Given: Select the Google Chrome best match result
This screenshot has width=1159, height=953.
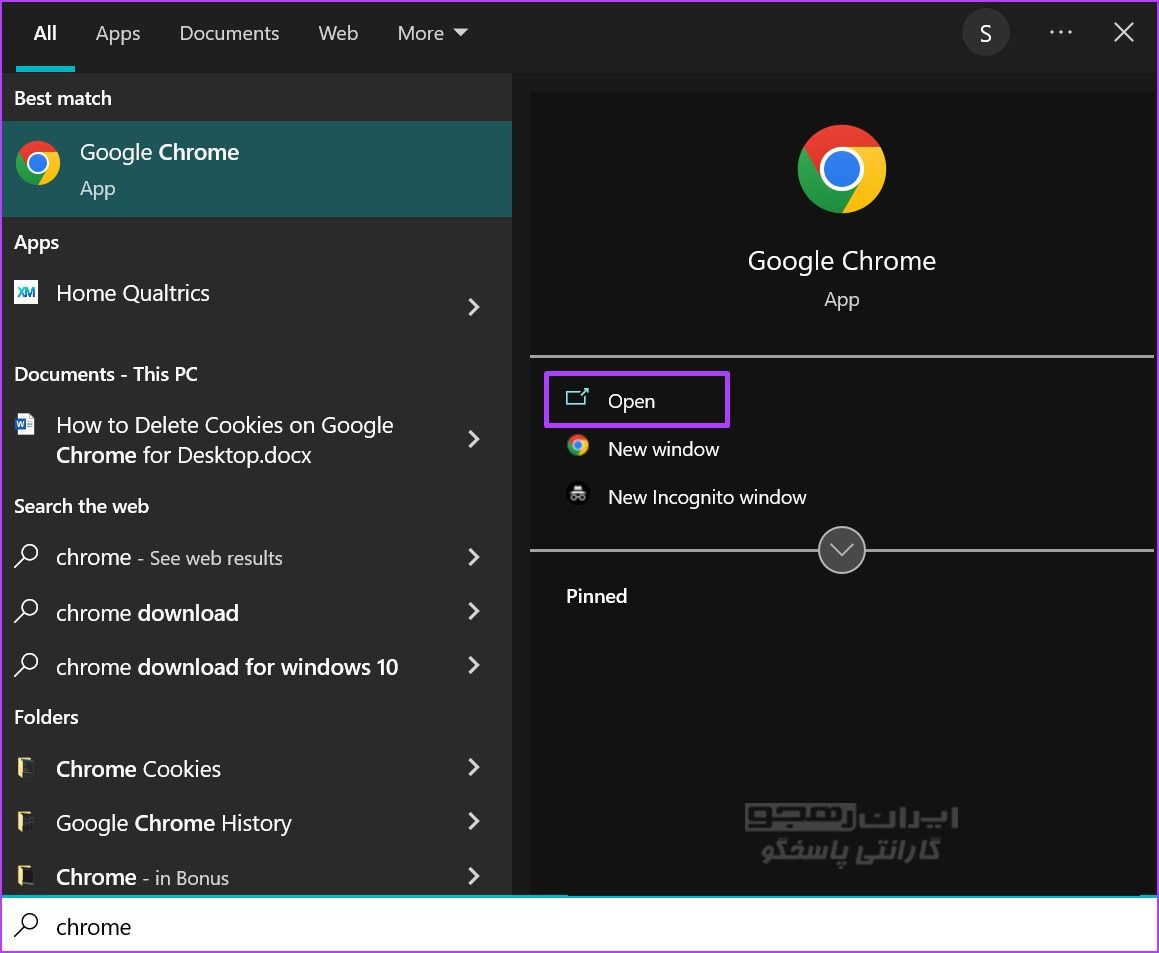Looking at the screenshot, I should coord(256,169).
